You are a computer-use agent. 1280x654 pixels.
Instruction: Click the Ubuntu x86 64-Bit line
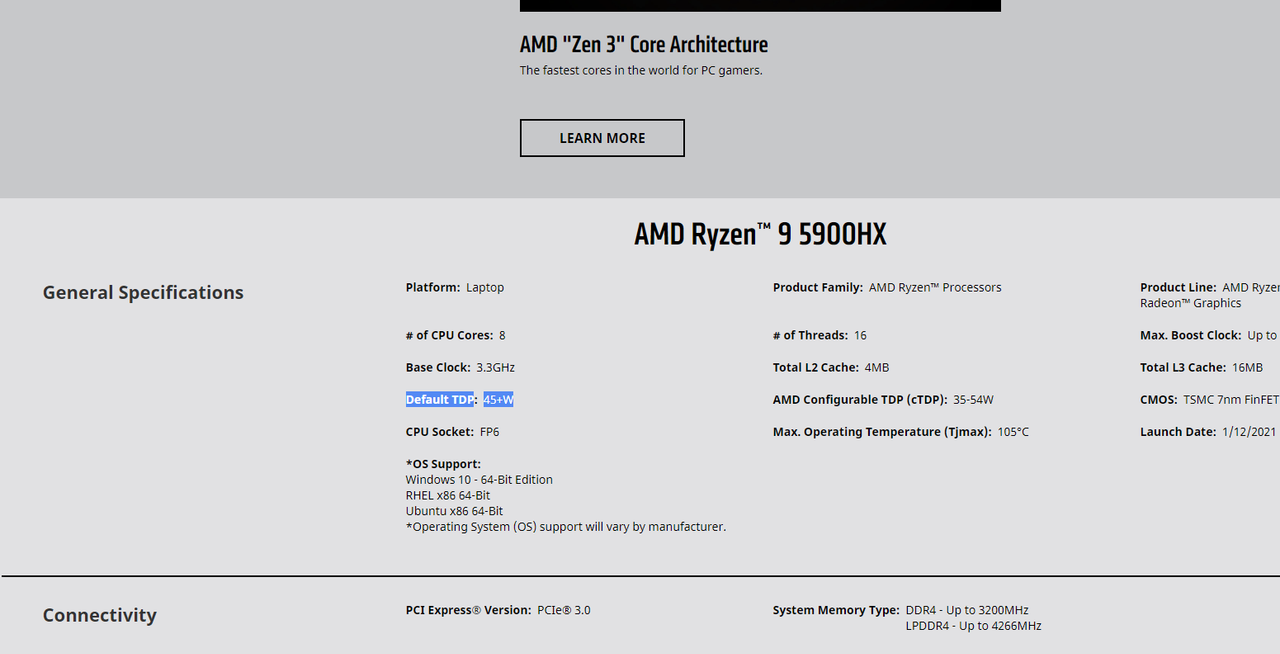(454, 511)
